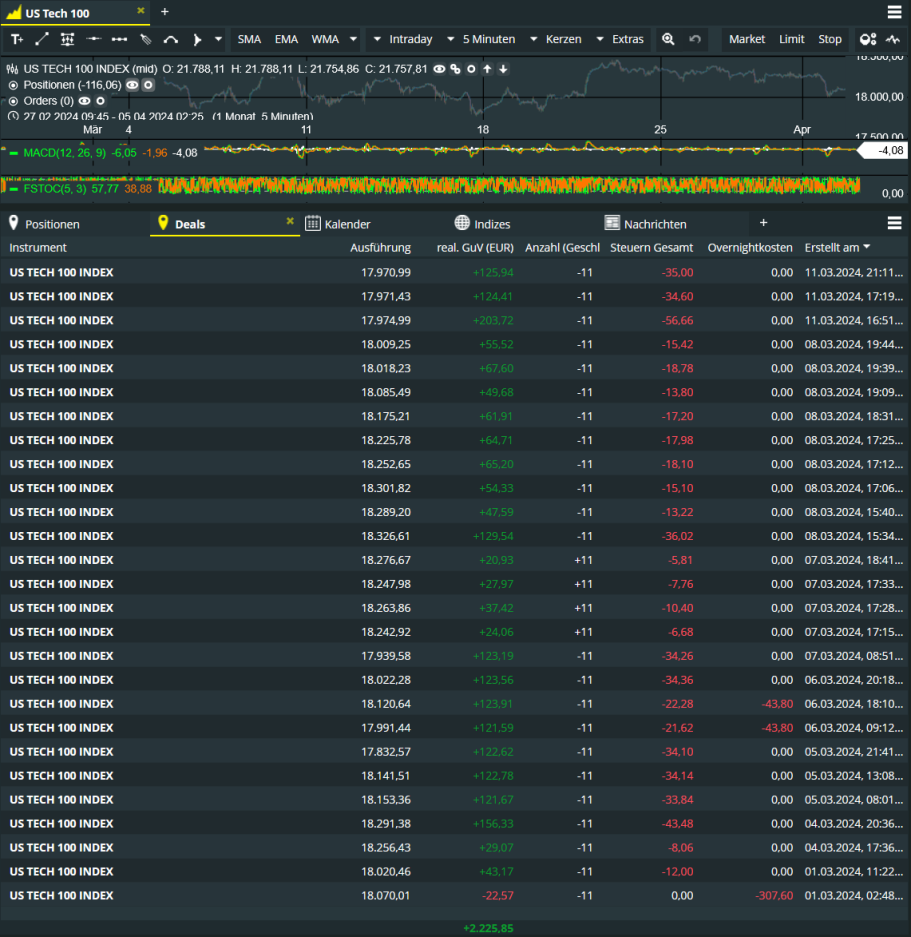The height and width of the screenshot is (937, 911).
Task: Close the Deals tab
Action: point(290,221)
